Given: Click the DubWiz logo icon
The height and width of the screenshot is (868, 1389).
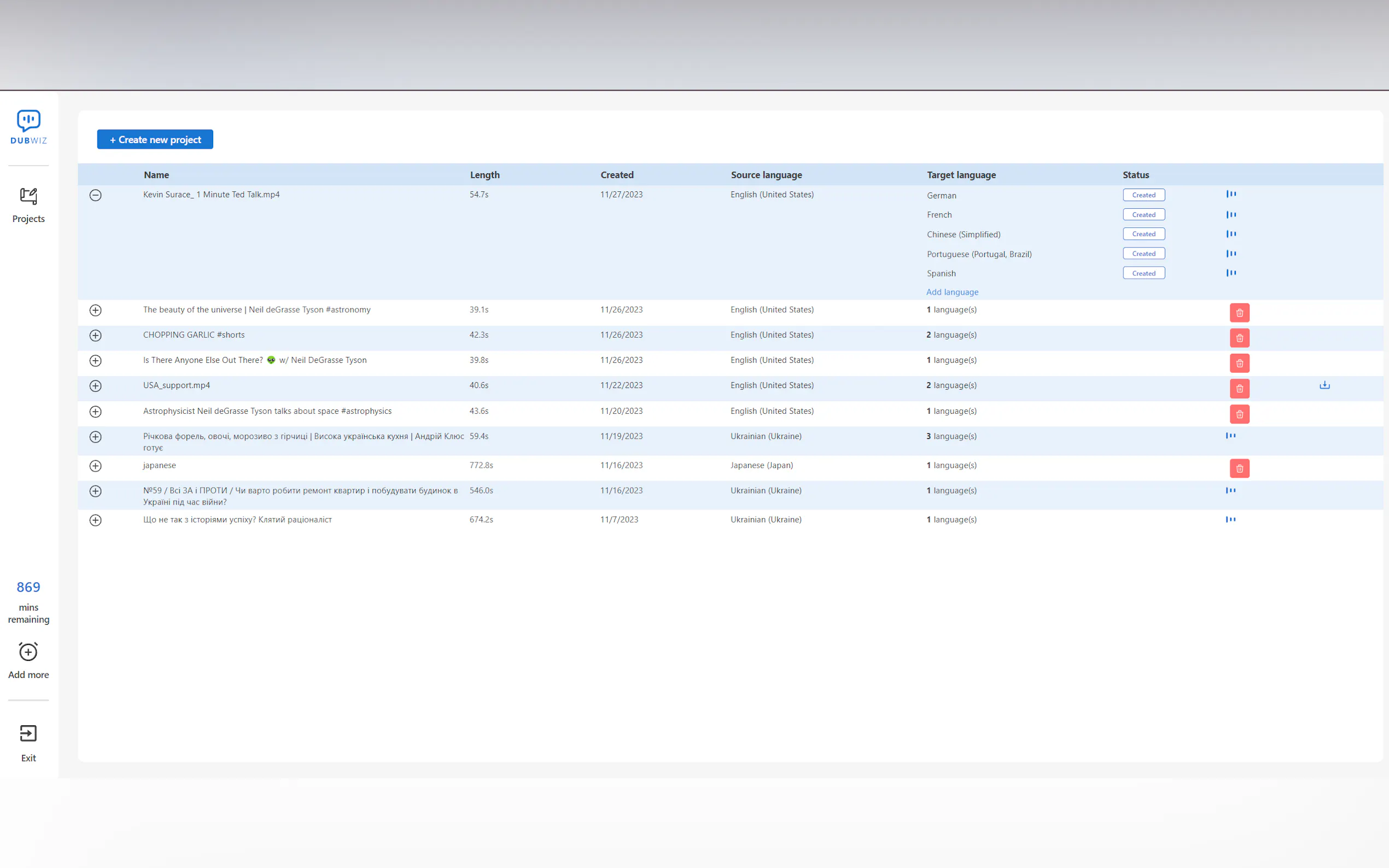Looking at the screenshot, I should click(x=28, y=121).
